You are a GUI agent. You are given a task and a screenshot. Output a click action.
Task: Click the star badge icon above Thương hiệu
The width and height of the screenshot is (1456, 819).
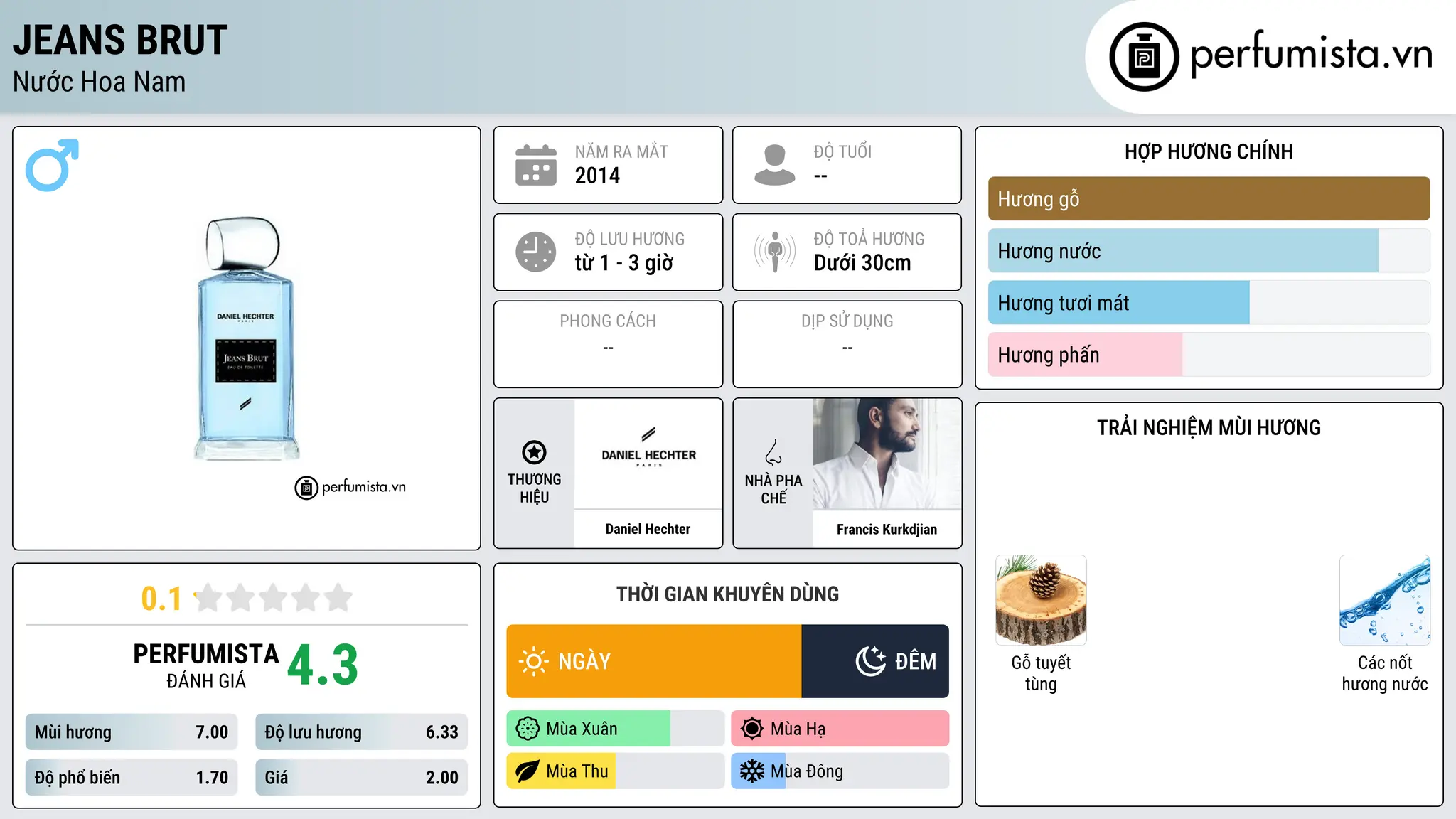(535, 452)
